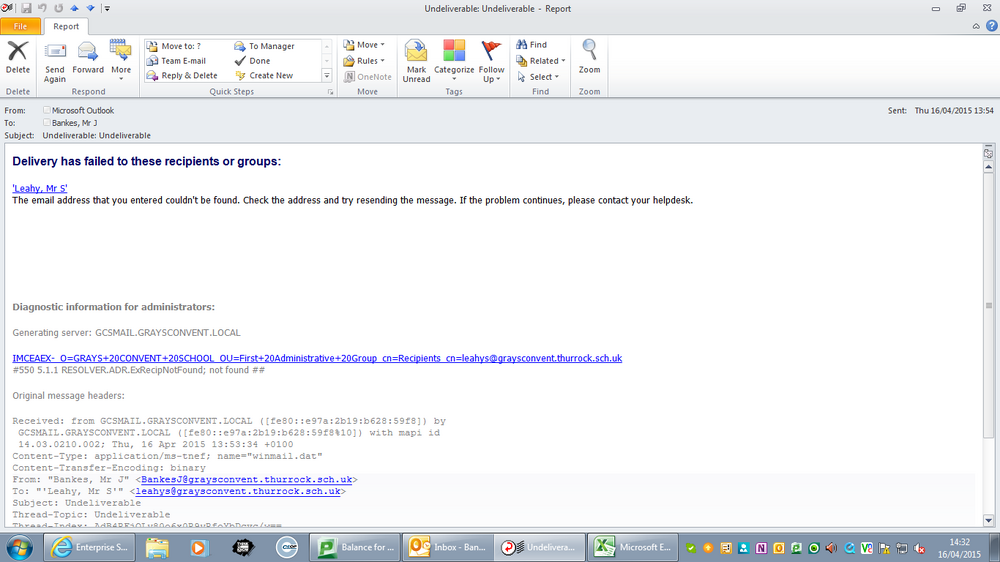The image size is (1000, 562).
Task: Open the Select dropdown
Action: pyautogui.click(x=538, y=77)
